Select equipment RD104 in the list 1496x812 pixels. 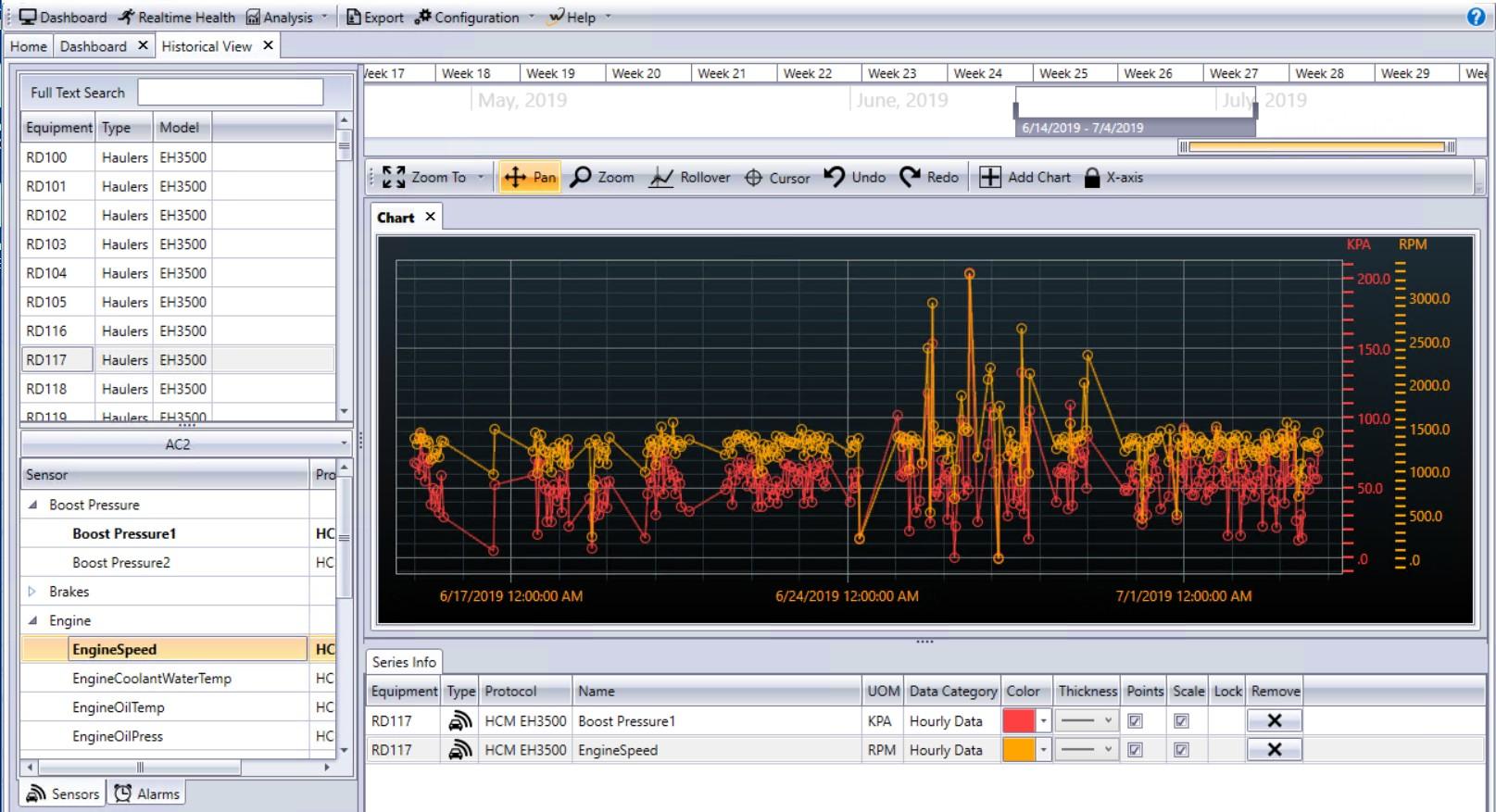[177, 273]
